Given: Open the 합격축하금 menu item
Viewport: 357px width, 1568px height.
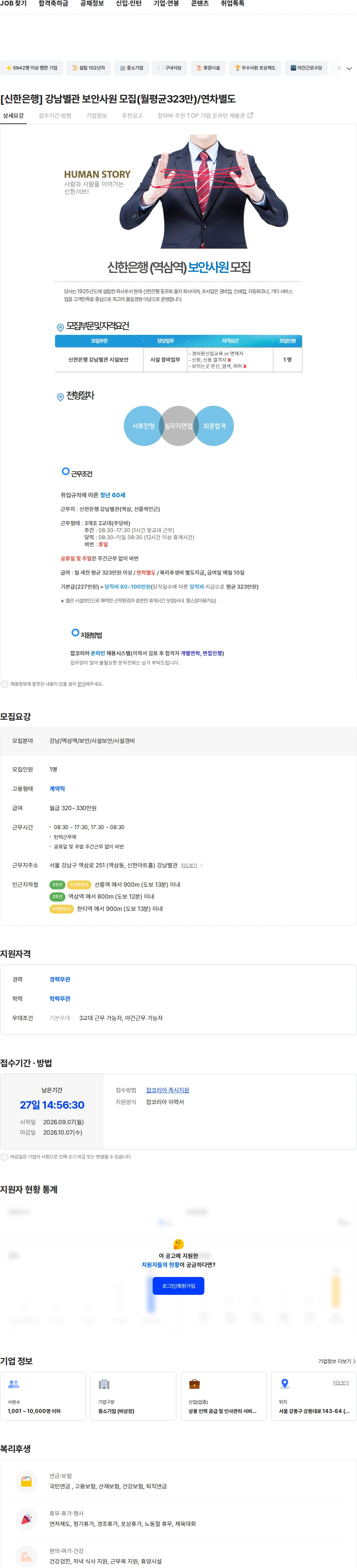Looking at the screenshot, I should click(x=53, y=4).
